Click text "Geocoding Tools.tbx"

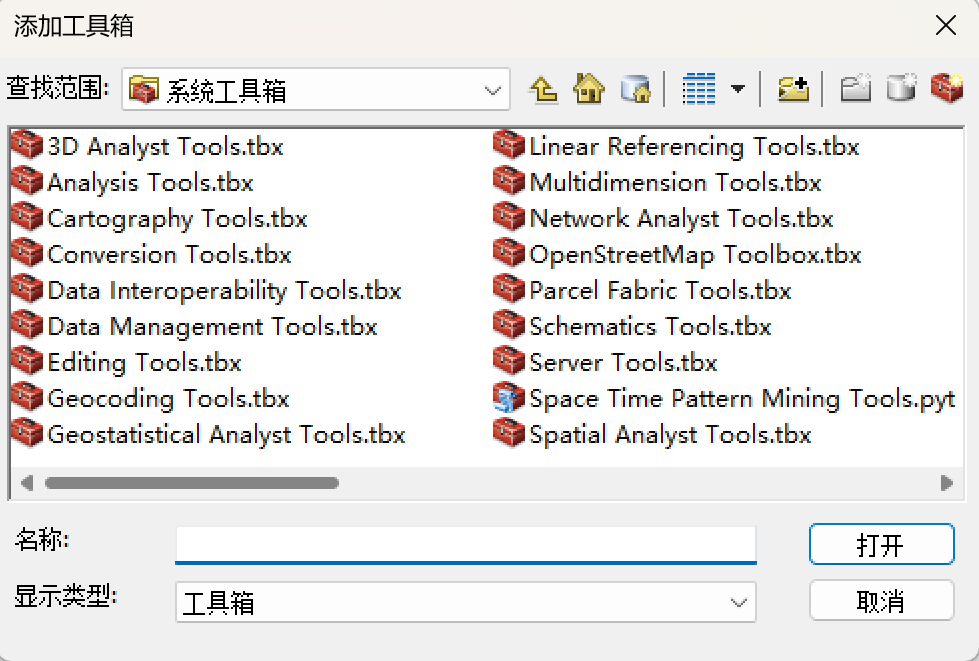[x=169, y=399]
